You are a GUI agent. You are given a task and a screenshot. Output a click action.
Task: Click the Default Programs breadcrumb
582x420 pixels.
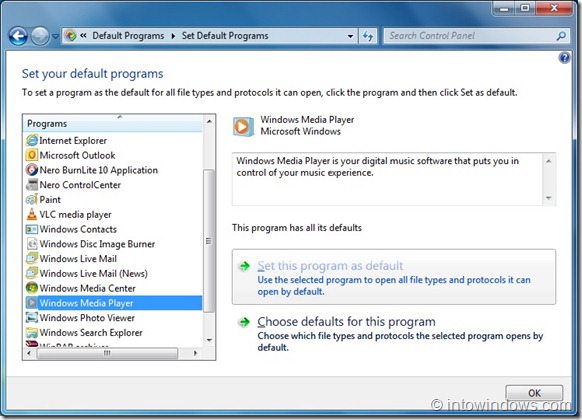128,36
